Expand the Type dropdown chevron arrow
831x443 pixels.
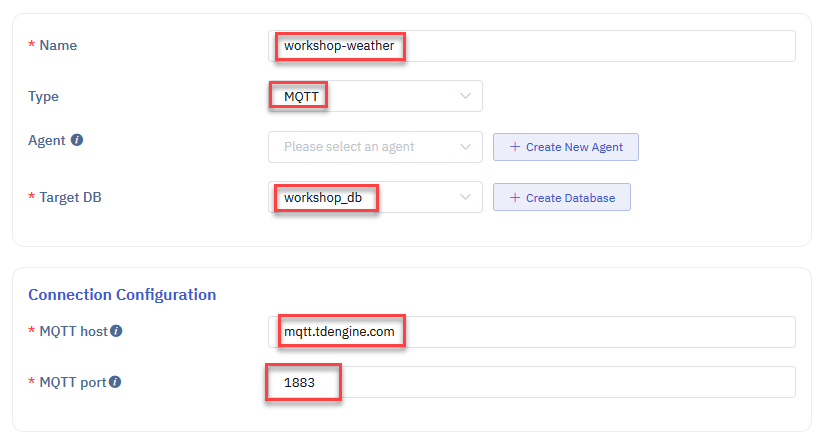click(x=465, y=96)
